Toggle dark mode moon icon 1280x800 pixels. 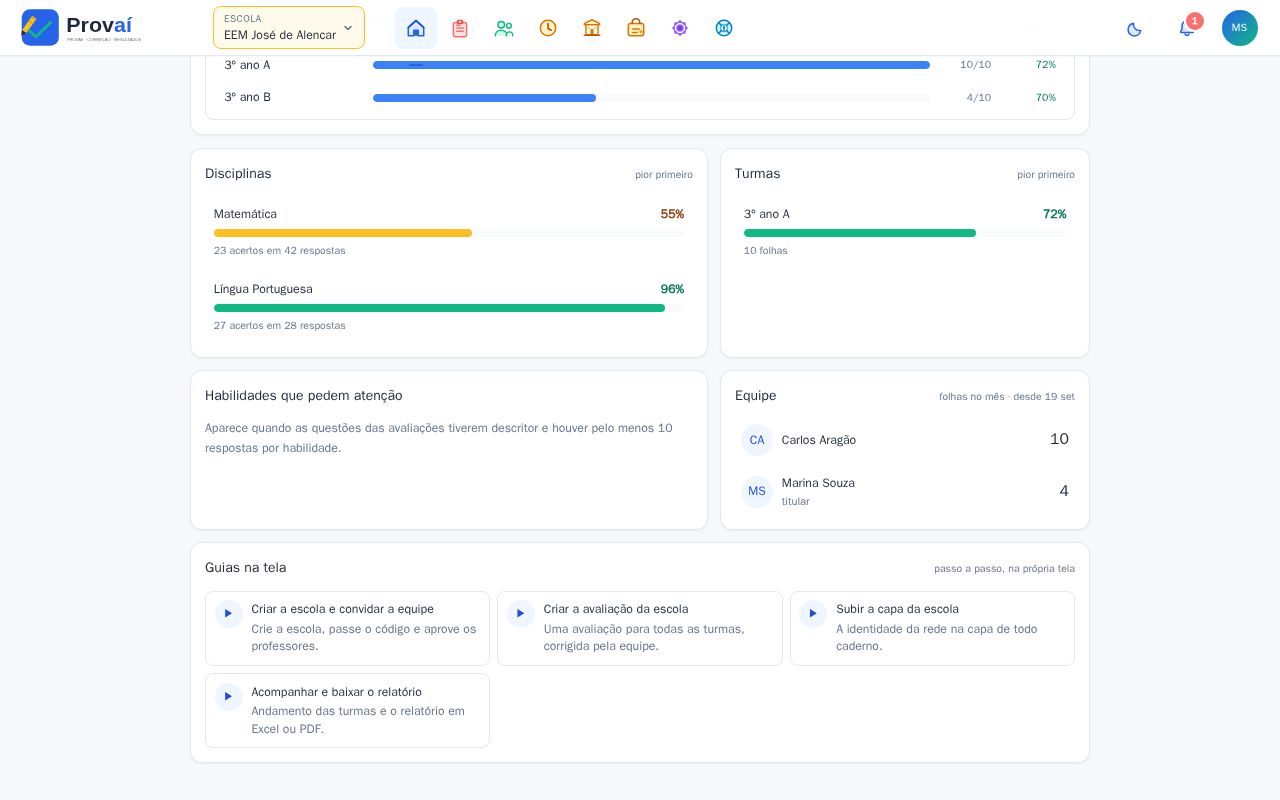[x=1134, y=29]
